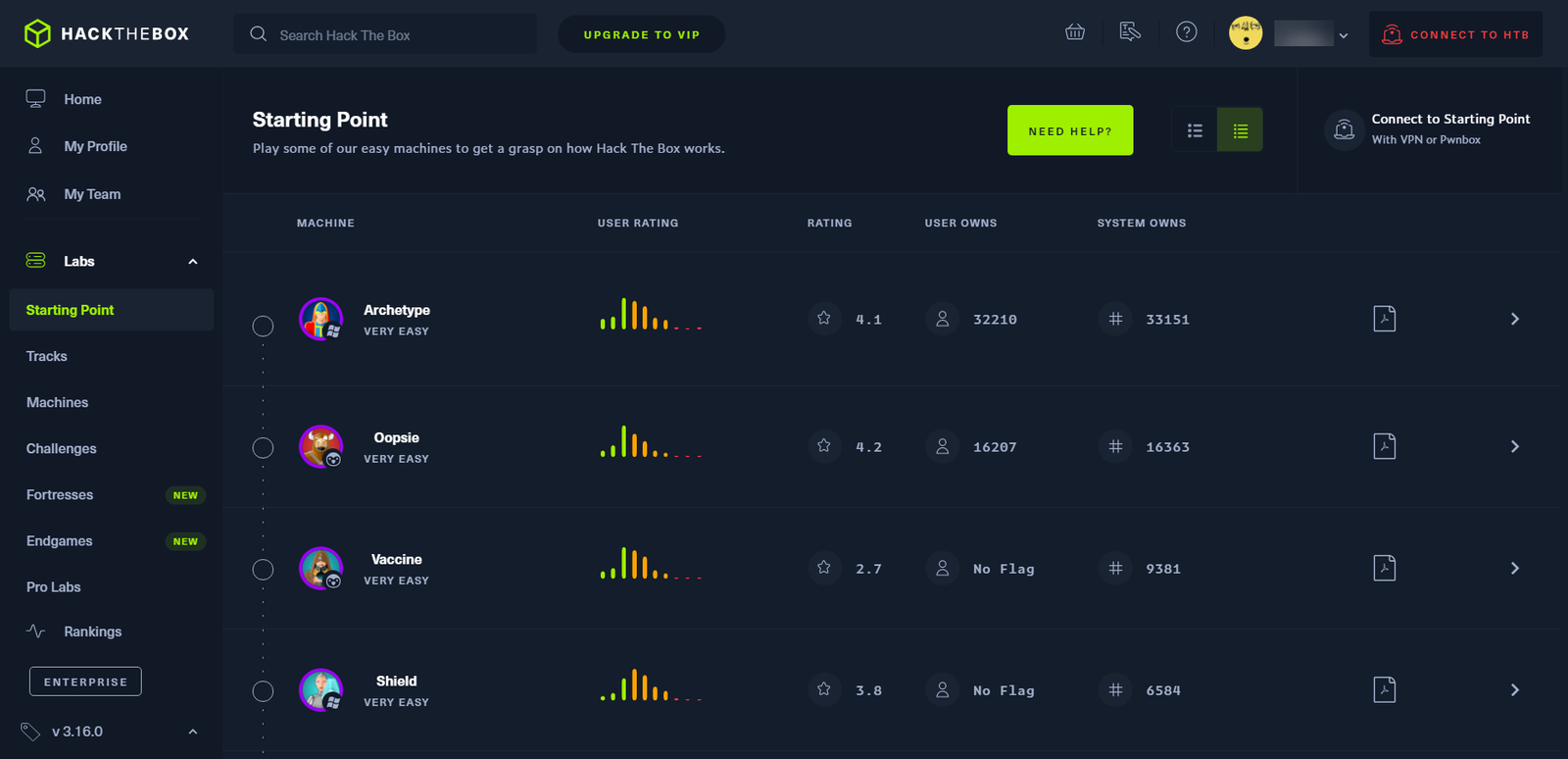Click the shopping basket icon in header

click(x=1075, y=32)
